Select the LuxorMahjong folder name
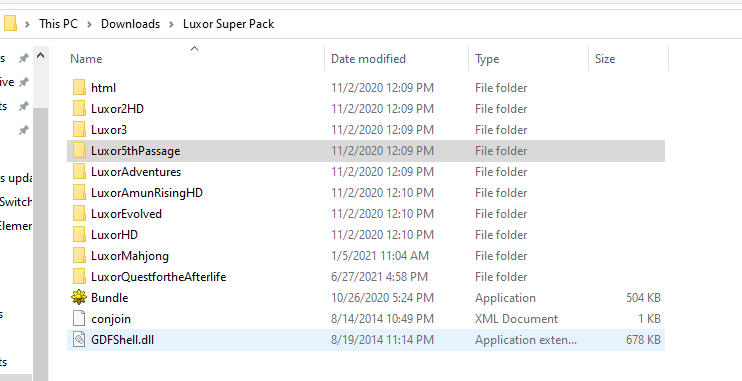 click(130, 256)
